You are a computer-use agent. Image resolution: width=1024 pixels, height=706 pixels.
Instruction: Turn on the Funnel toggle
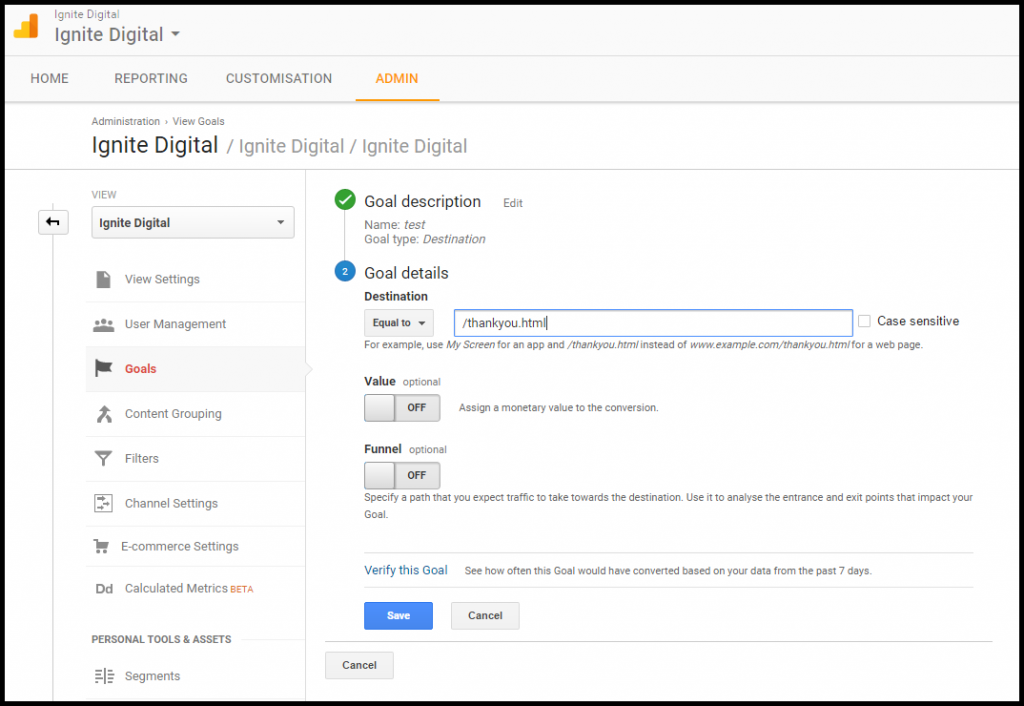tap(401, 476)
